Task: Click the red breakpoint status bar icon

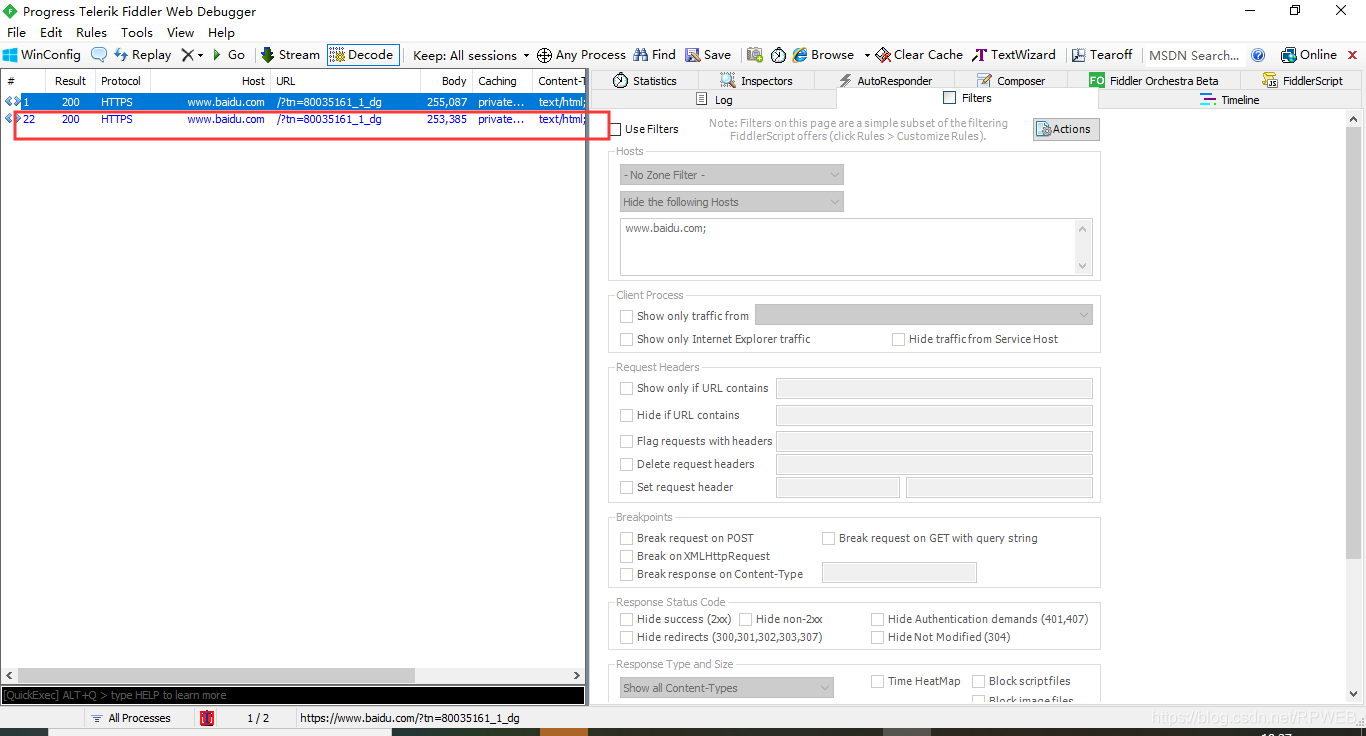Action: pos(207,718)
